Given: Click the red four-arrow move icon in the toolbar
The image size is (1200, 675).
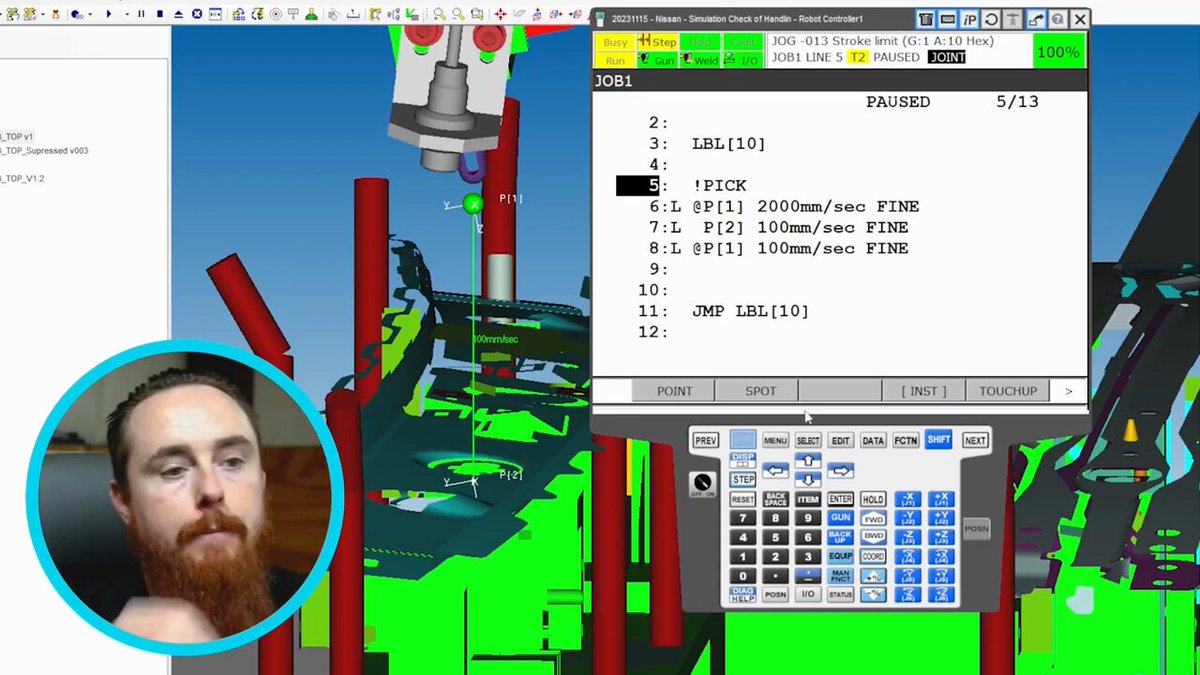Looking at the screenshot, I should click(x=501, y=14).
